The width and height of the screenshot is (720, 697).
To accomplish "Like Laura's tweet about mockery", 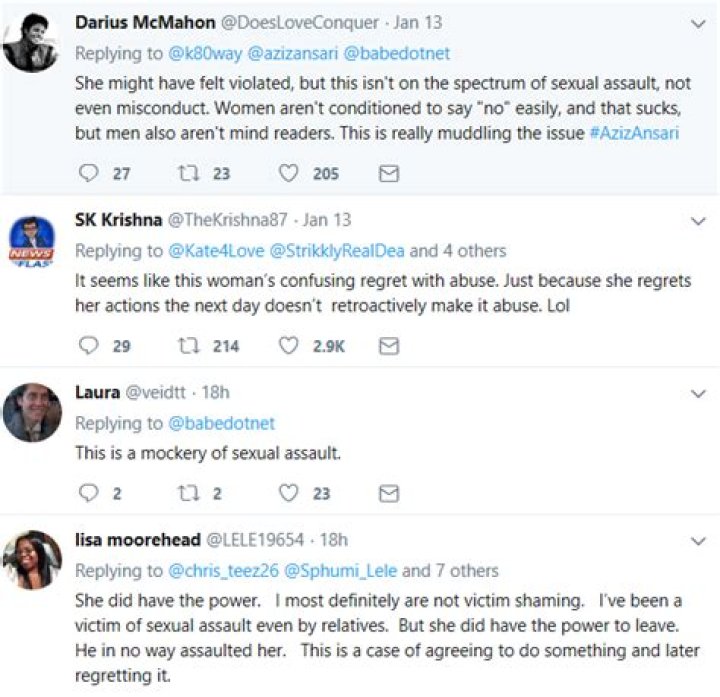I will click(289, 492).
